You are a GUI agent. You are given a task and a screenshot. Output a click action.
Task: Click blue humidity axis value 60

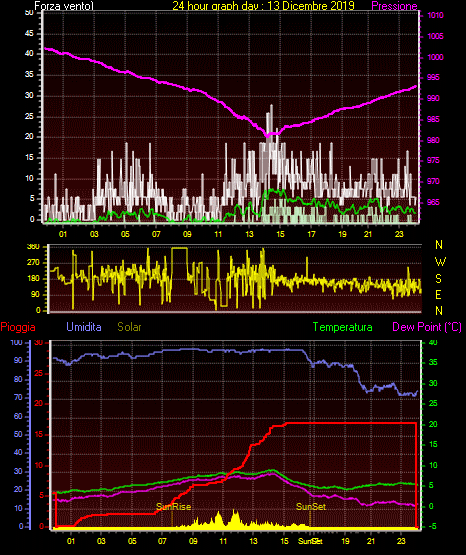[18, 416]
